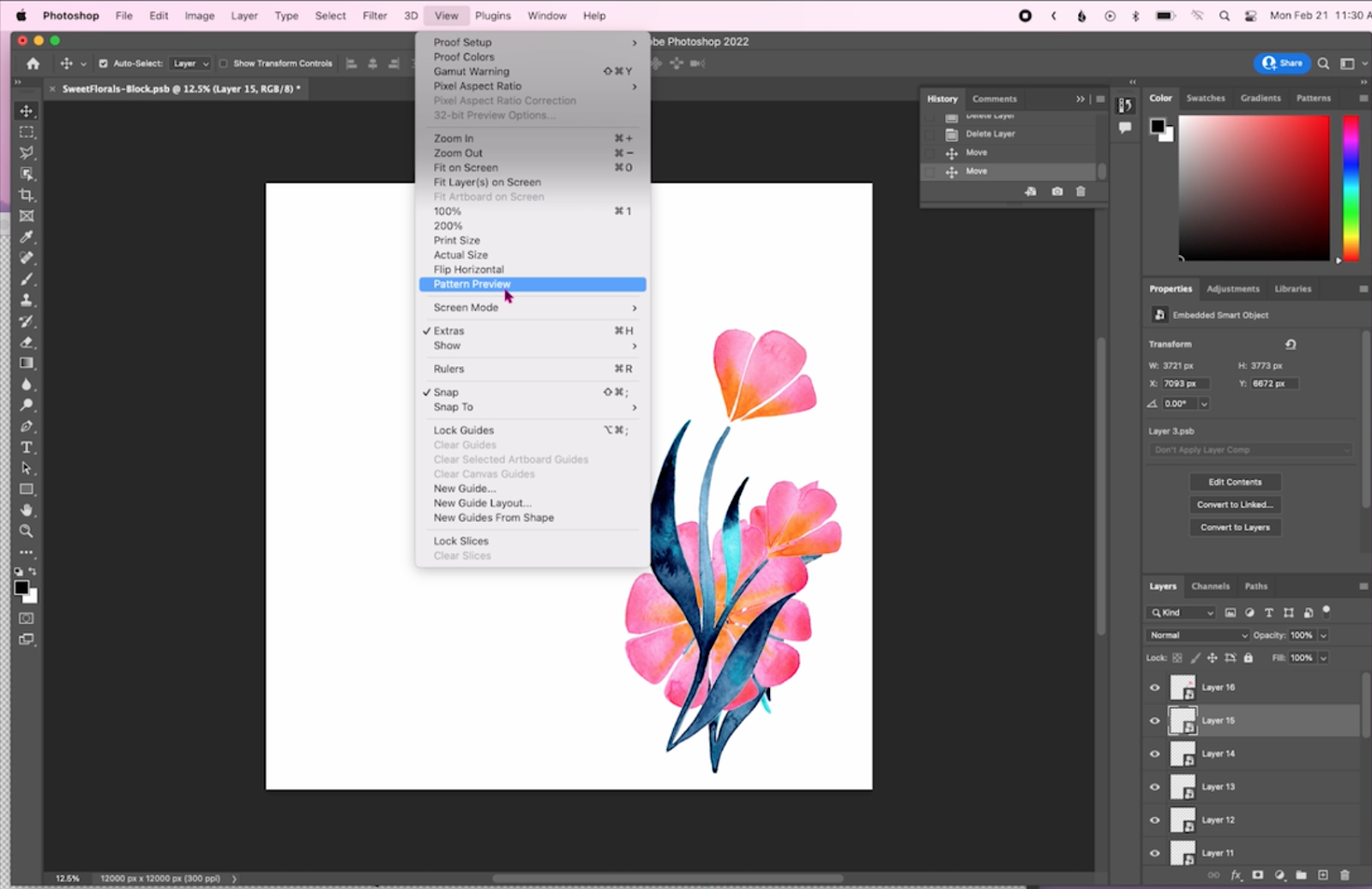
Task: Select the Move tool
Action: pos(27,111)
